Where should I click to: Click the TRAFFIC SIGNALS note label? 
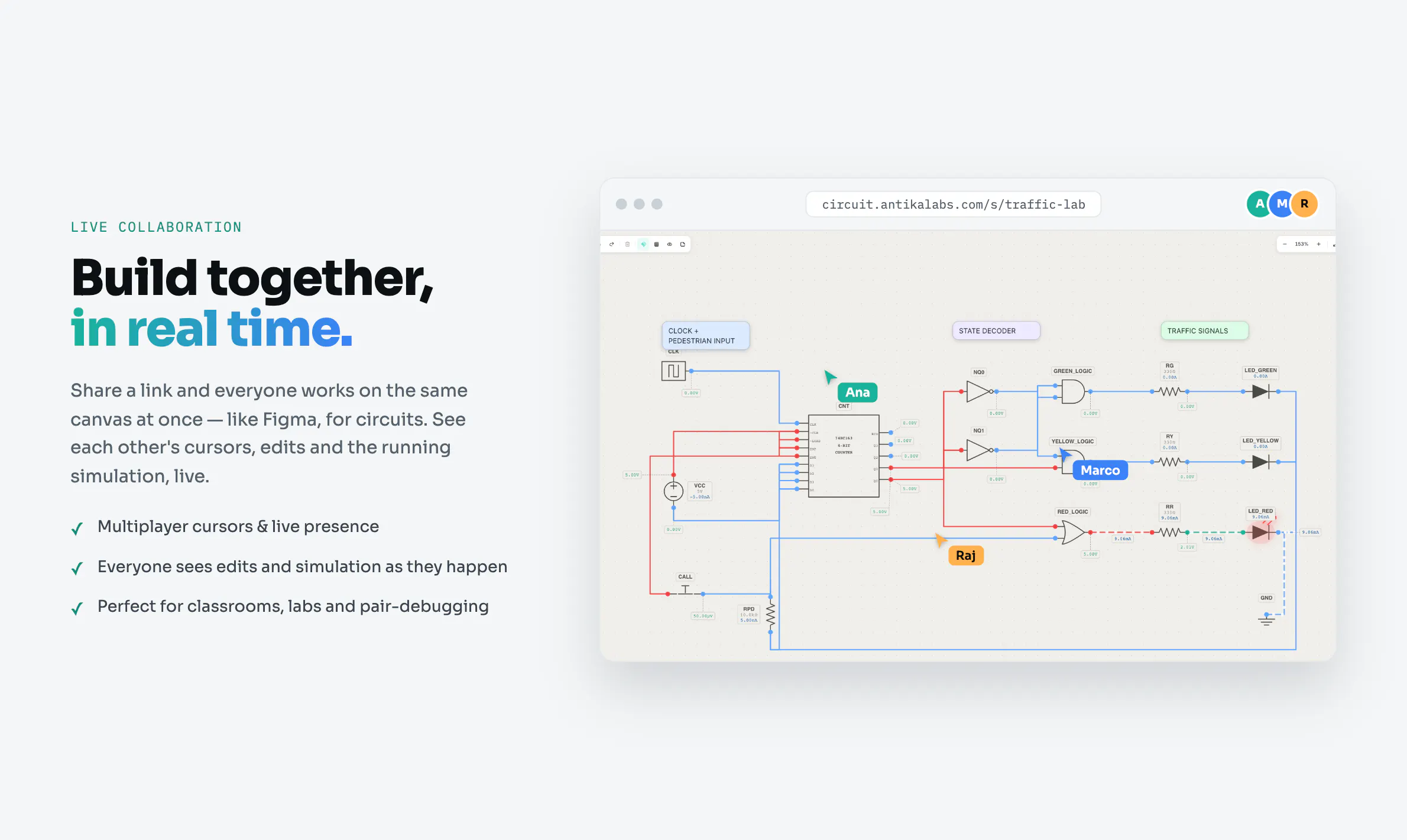pos(1204,330)
